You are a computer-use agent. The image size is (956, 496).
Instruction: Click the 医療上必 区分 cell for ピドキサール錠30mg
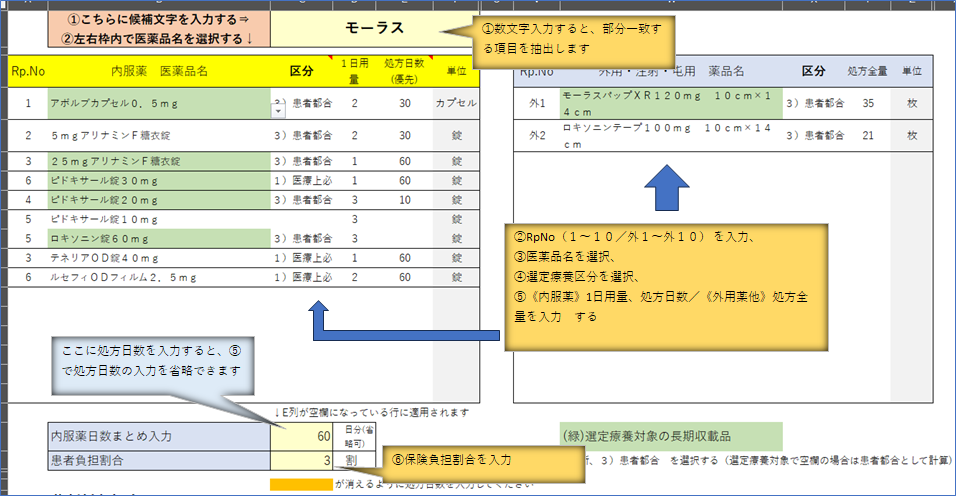point(302,181)
